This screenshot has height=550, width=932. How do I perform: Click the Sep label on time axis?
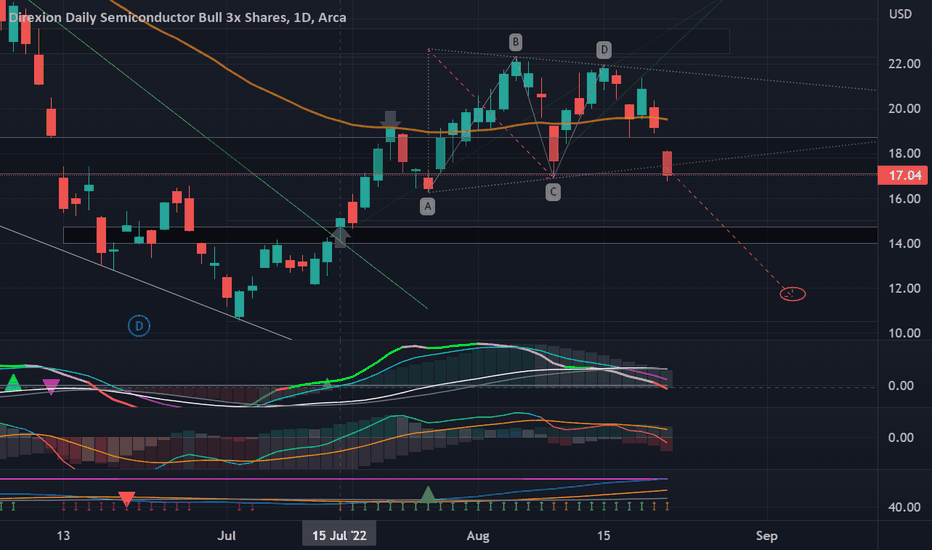click(x=766, y=536)
